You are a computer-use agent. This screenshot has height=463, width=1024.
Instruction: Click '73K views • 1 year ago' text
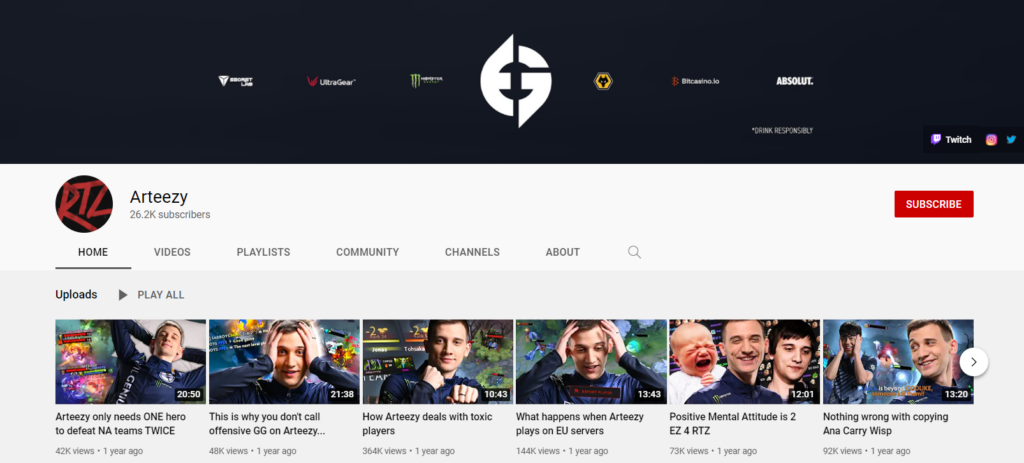[713, 451]
